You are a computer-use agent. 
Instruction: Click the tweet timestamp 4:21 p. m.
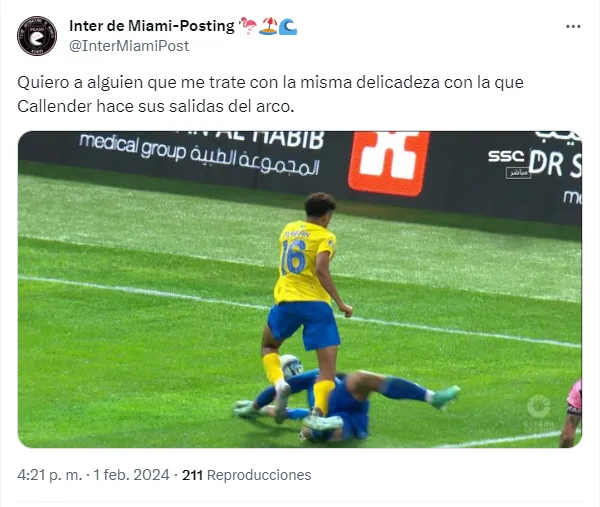click(50, 475)
